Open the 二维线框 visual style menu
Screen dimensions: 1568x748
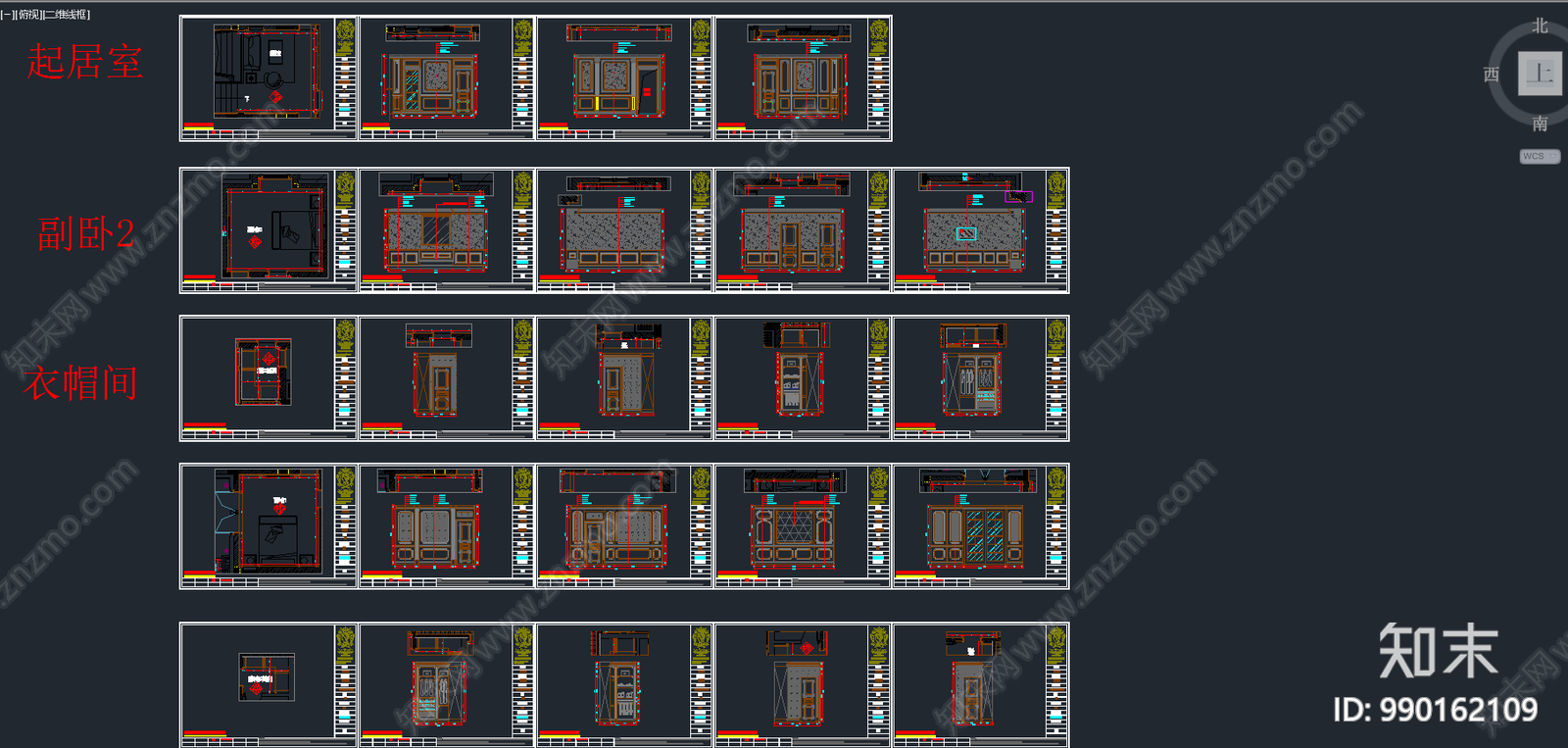[67, 15]
